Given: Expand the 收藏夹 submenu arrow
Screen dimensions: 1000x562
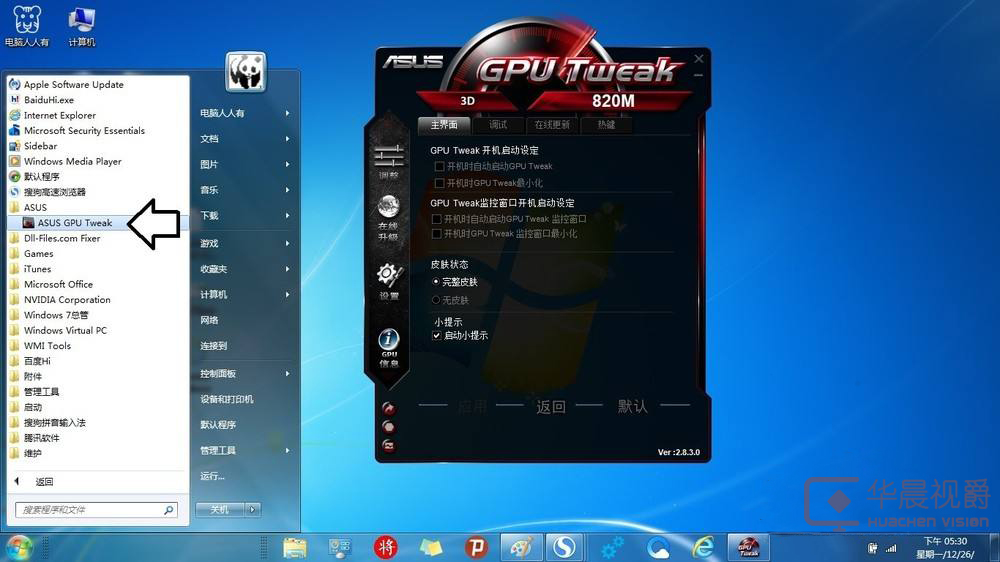Looking at the screenshot, I should [x=288, y=269].
